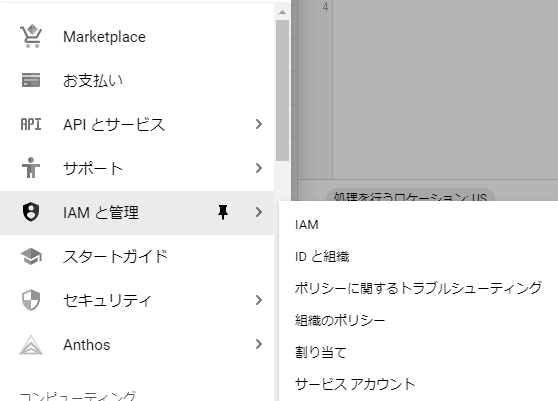The image size is (558, 401).
Task: Click the サポート person icon
Action: tap(31, 168)
